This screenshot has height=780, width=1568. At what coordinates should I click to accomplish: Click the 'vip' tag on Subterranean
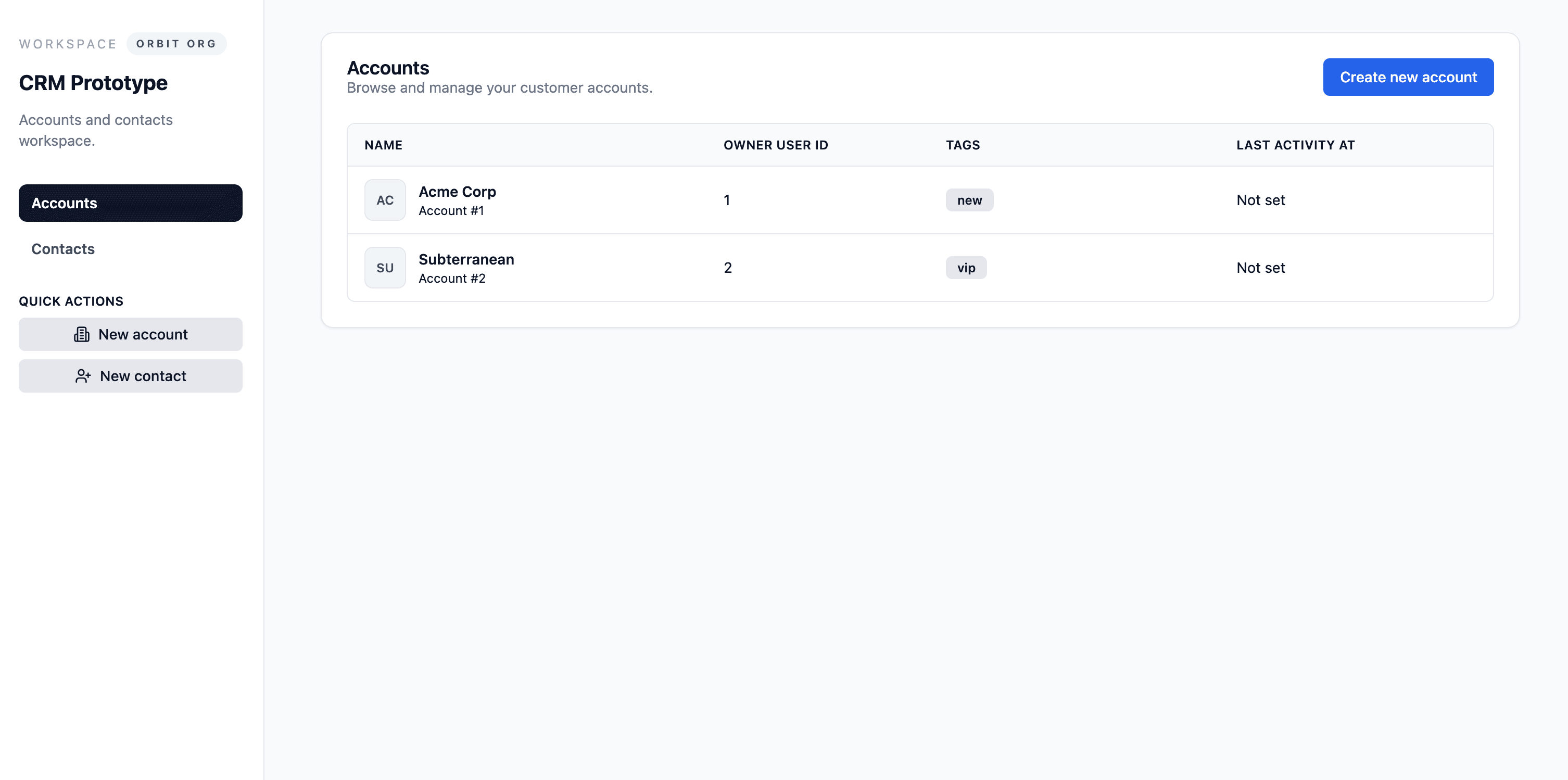pyautogui.click(x=966, y=267)
